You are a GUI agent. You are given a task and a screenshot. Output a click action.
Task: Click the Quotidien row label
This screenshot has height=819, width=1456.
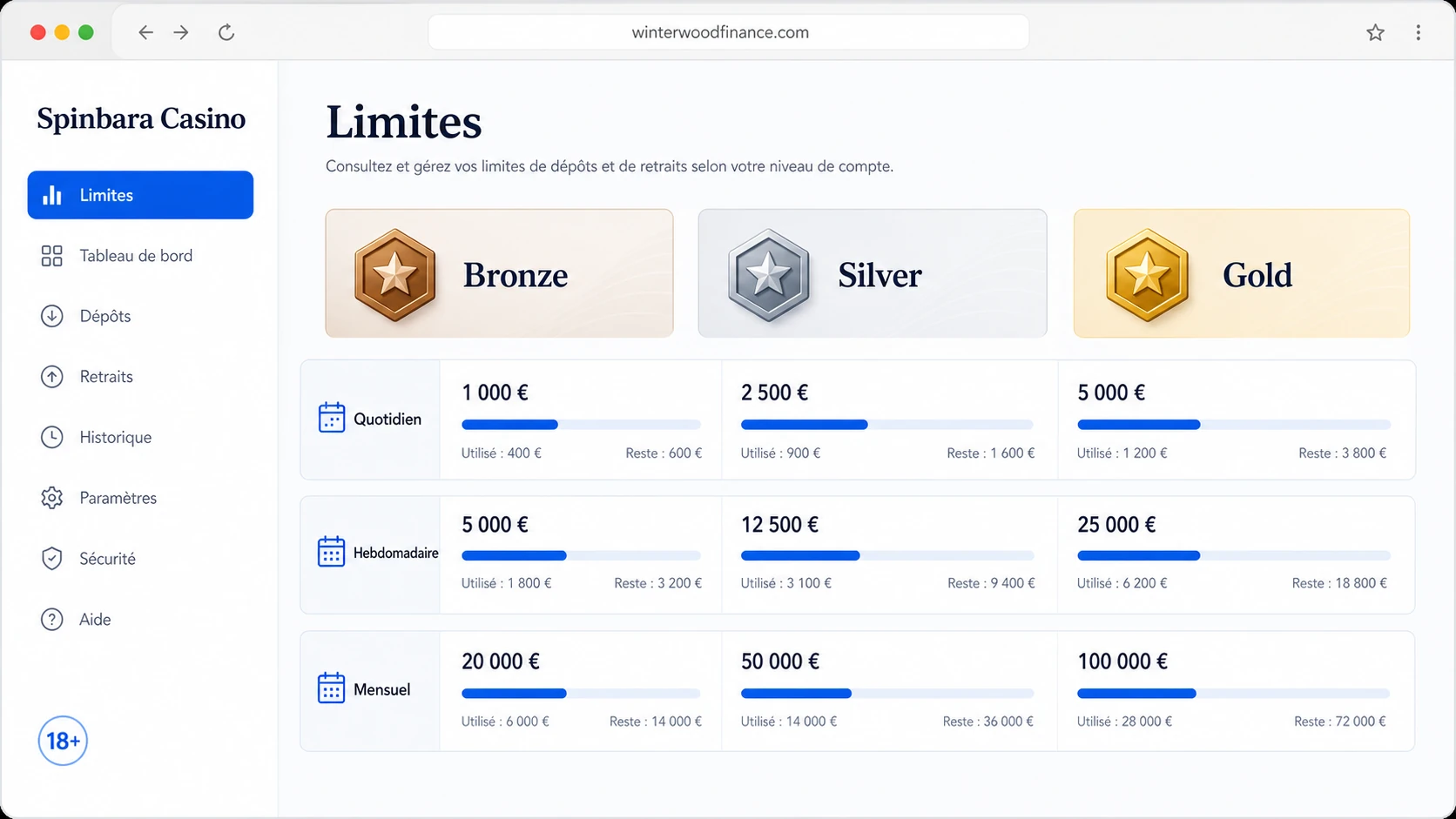click(x=388, y=420)
